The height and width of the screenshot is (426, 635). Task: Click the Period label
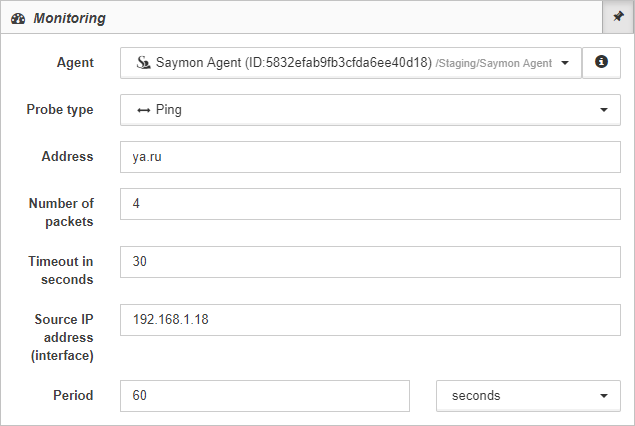coord(73,395)
